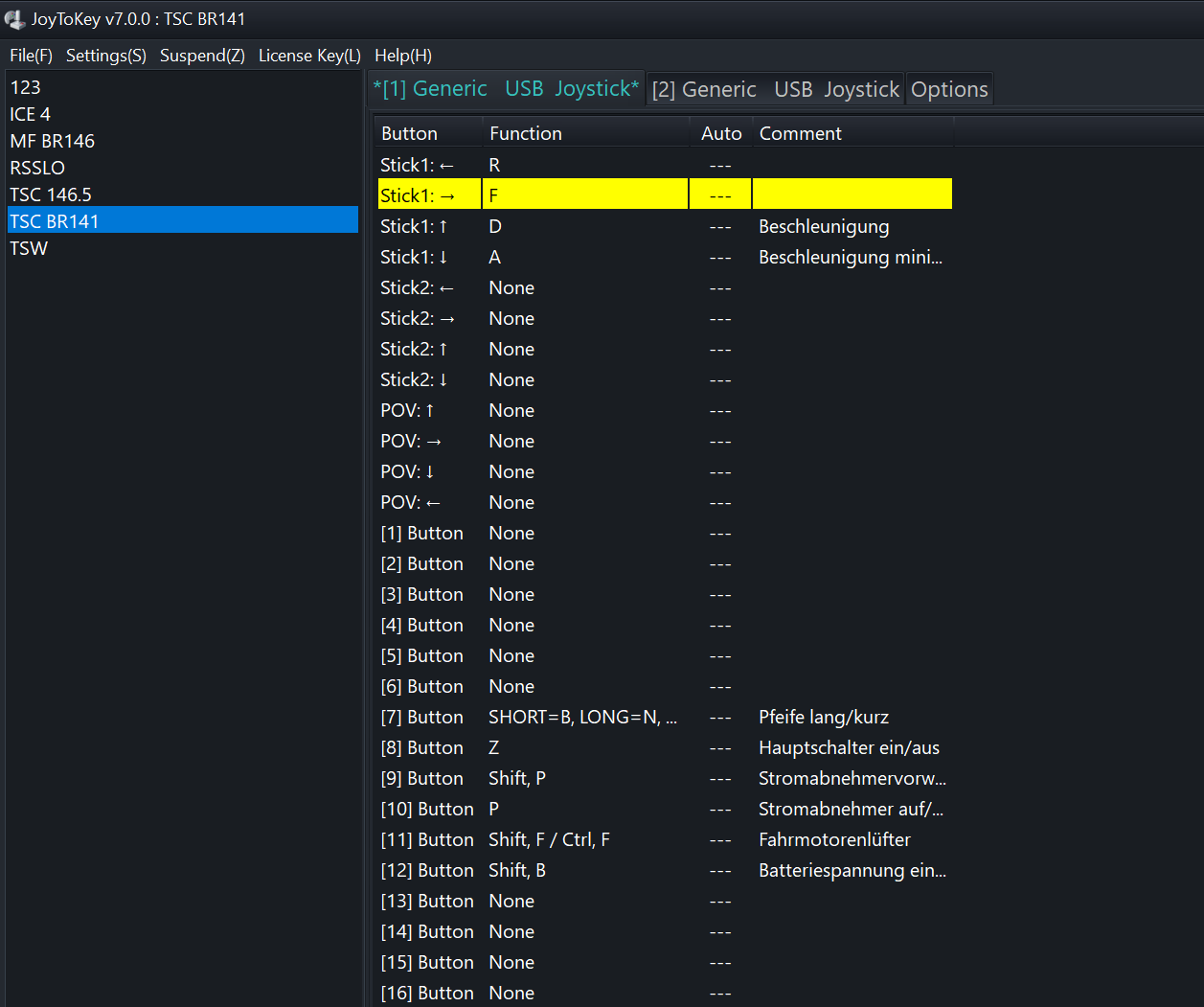Switch to the [1] Generic USB Joystick tab
Viewport: 1204px width, 1007px height.
pyautogui.click(x=507, y=89)
